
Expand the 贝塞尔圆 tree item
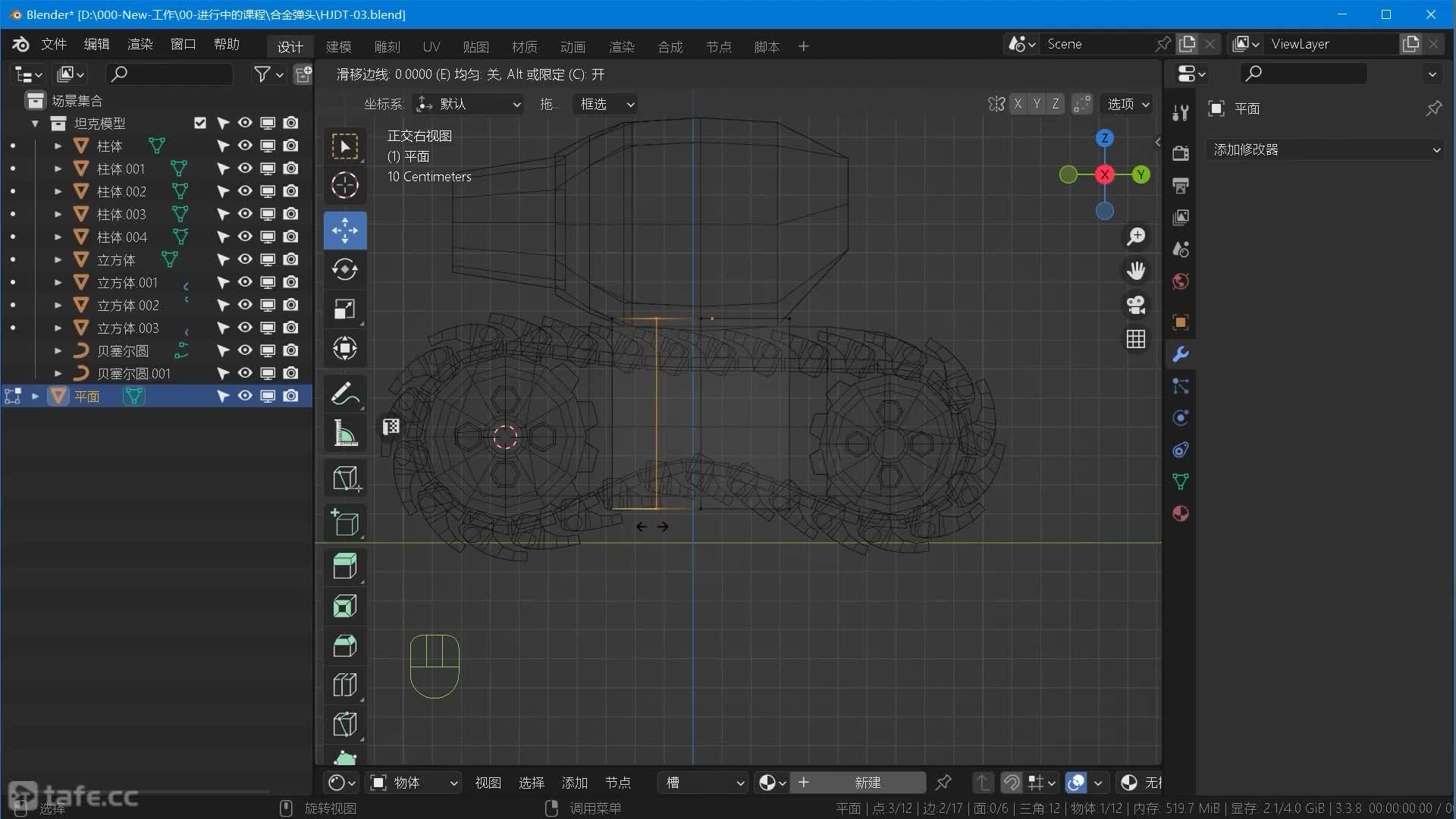(58, 351)
